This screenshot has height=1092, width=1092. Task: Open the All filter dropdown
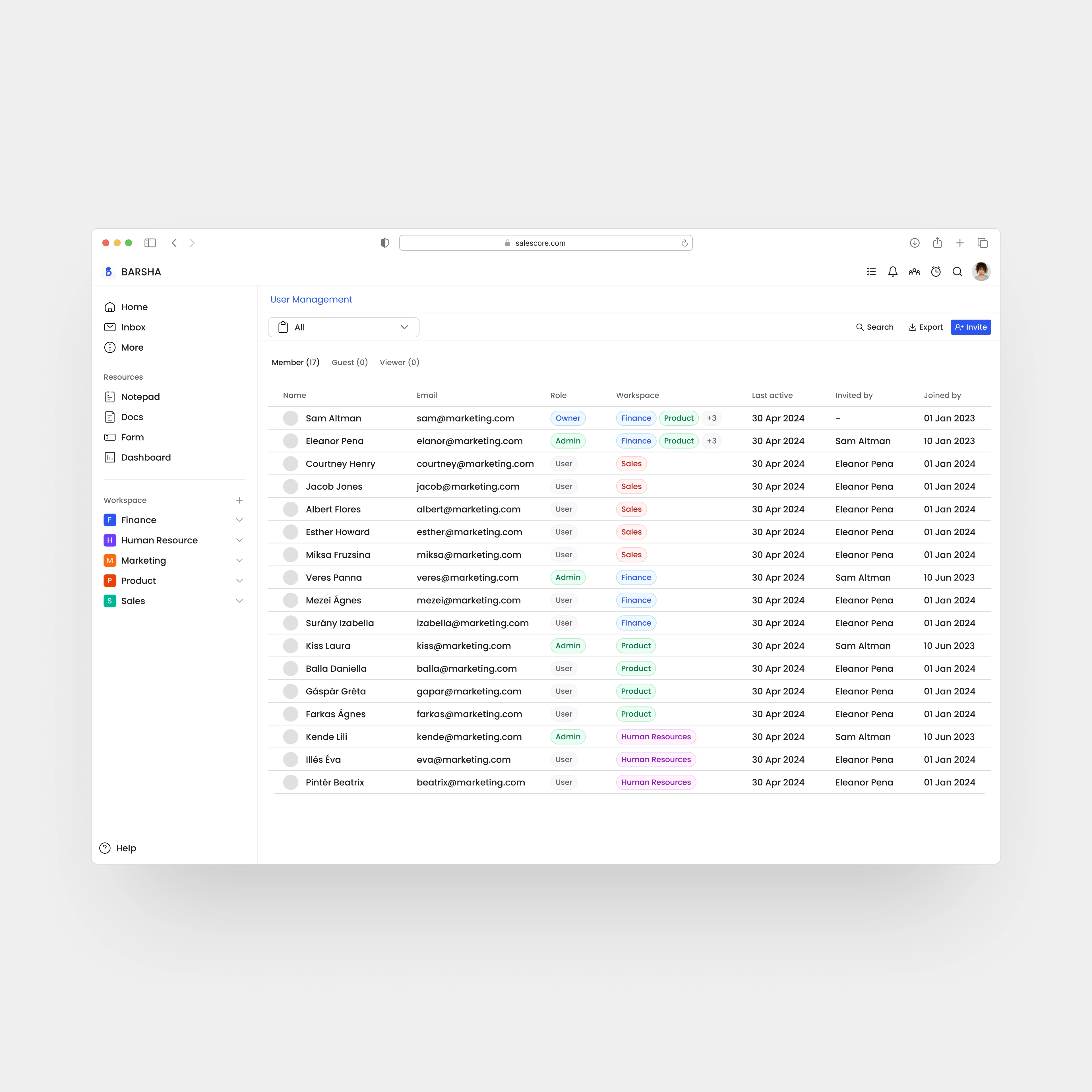point(344,327)
